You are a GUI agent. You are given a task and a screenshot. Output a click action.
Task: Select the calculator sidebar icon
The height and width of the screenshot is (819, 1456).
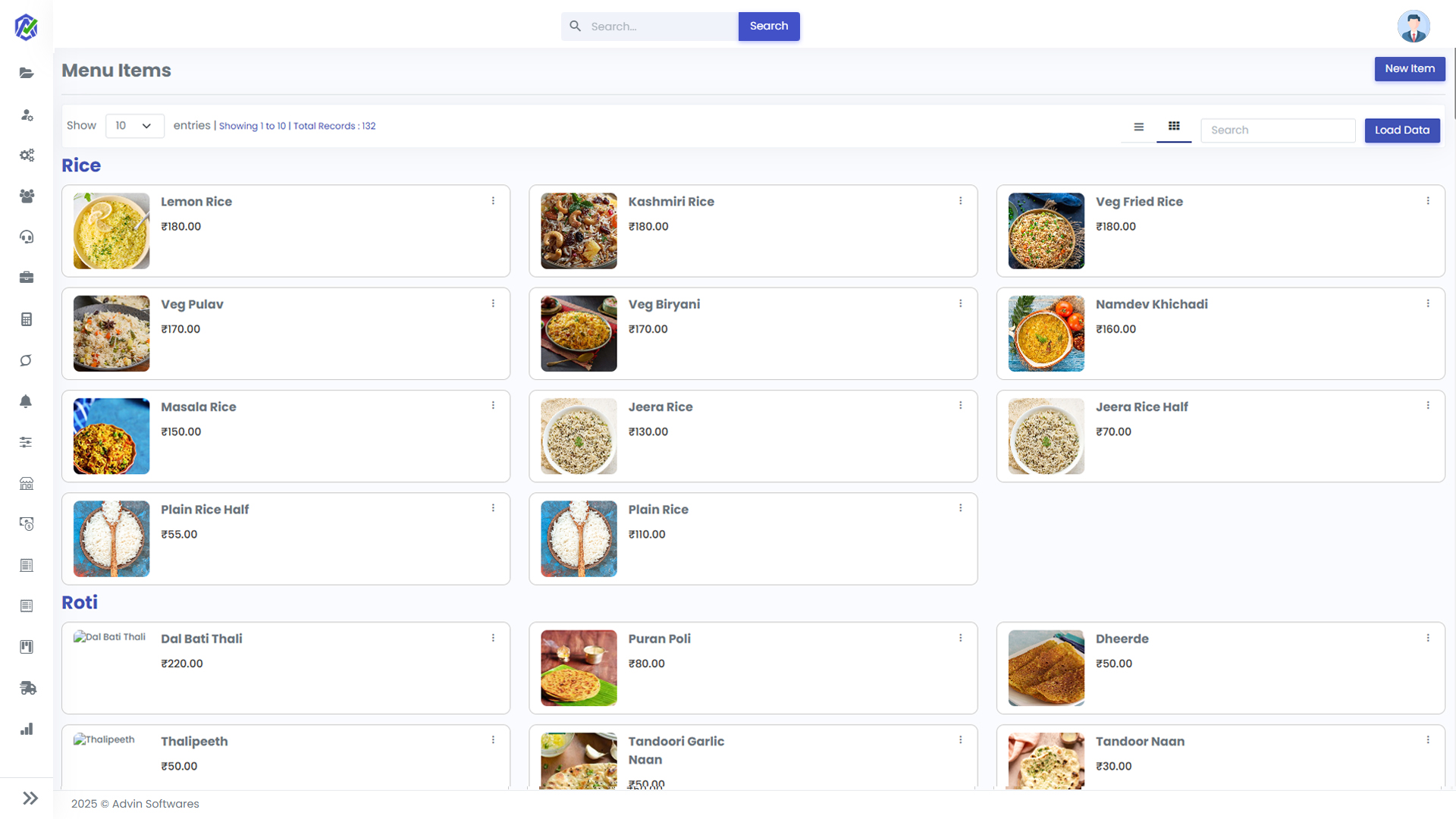pyautogui.click(x=27, y=319)
